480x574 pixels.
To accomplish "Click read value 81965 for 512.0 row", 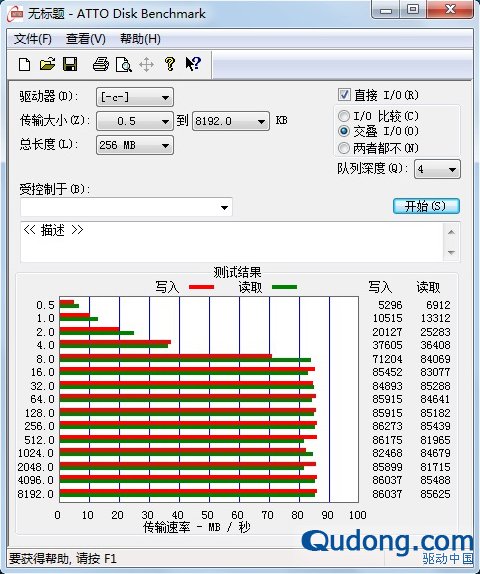I will click(x=435, y=440).
